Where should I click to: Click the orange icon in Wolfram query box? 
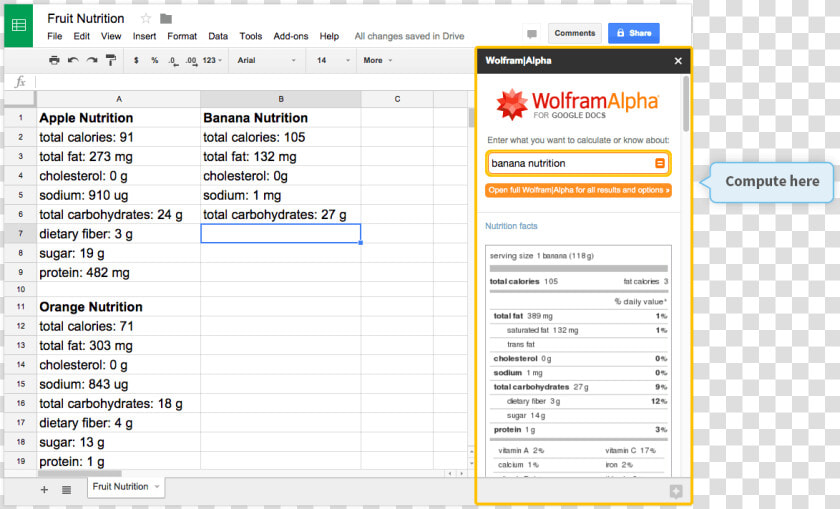click(660, 163)
